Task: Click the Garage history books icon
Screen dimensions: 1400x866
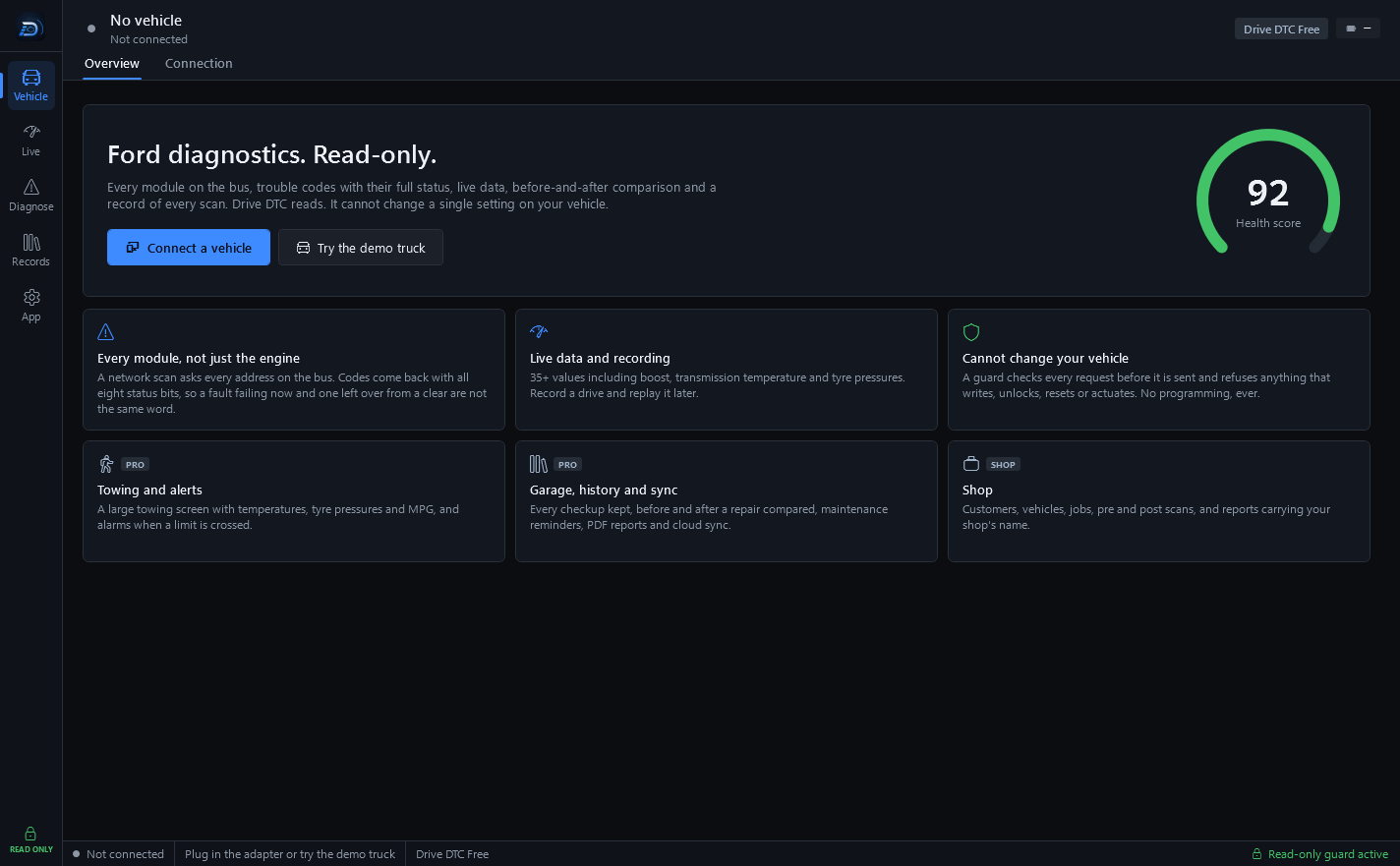Action: coord(539,464)
